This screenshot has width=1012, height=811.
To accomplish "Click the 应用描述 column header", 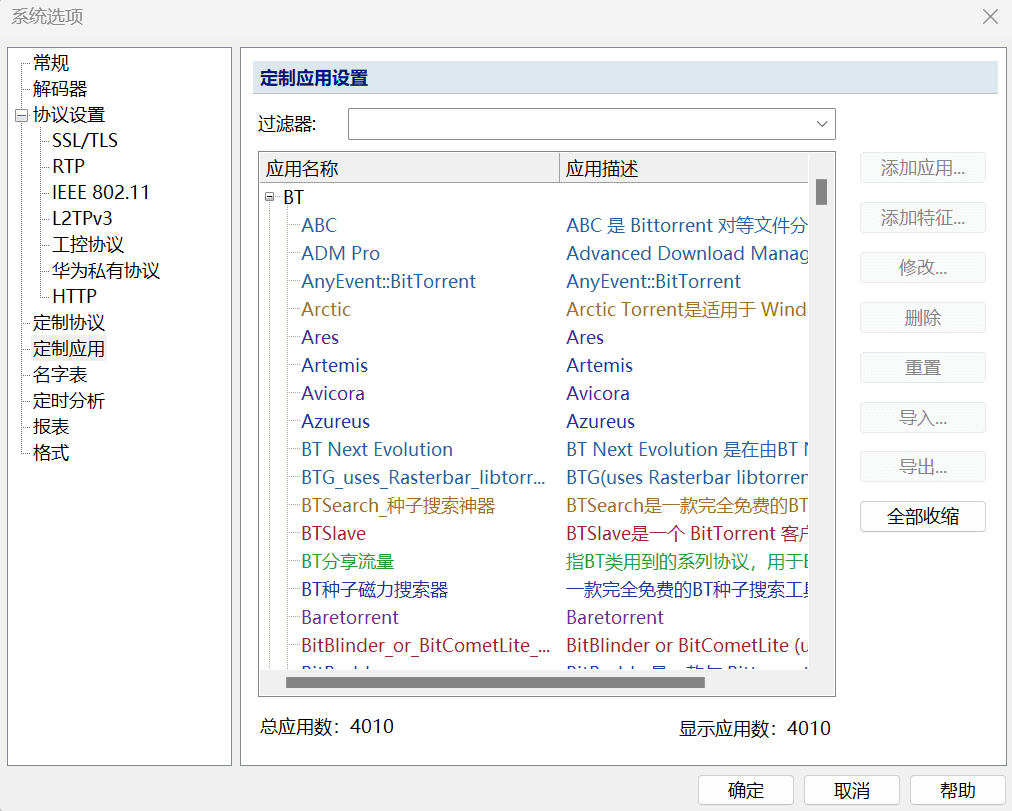I will (x=682, y=169).
